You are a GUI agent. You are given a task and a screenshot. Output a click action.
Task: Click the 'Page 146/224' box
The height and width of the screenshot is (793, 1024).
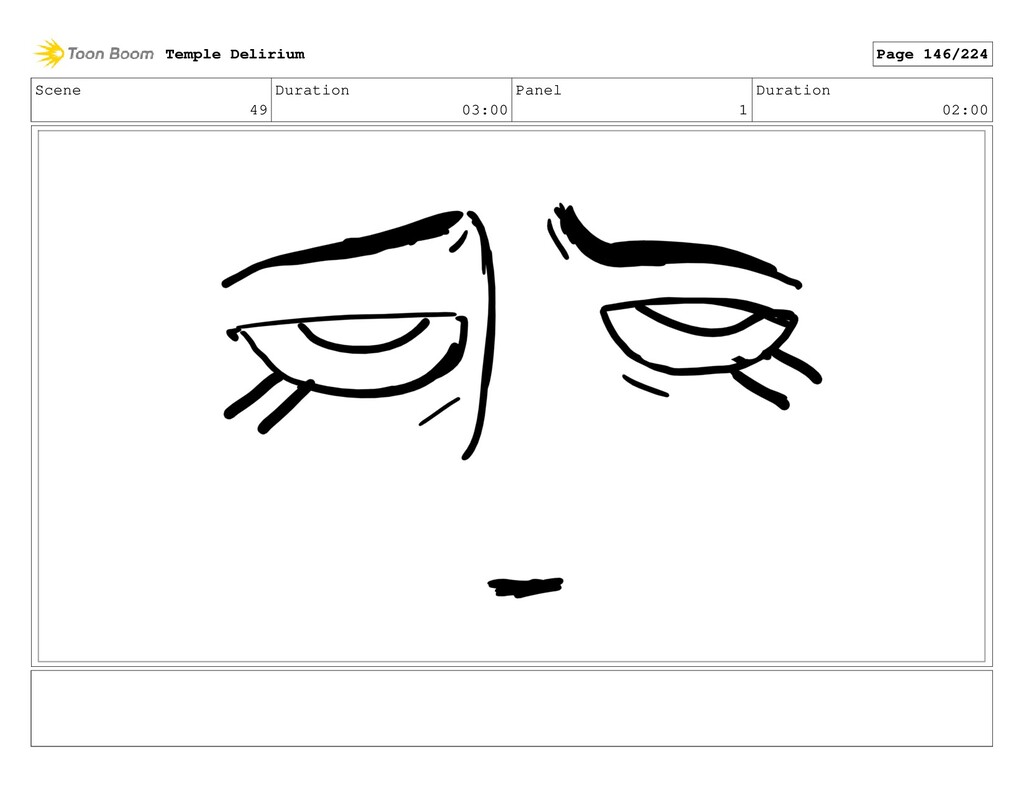point(932,54)
